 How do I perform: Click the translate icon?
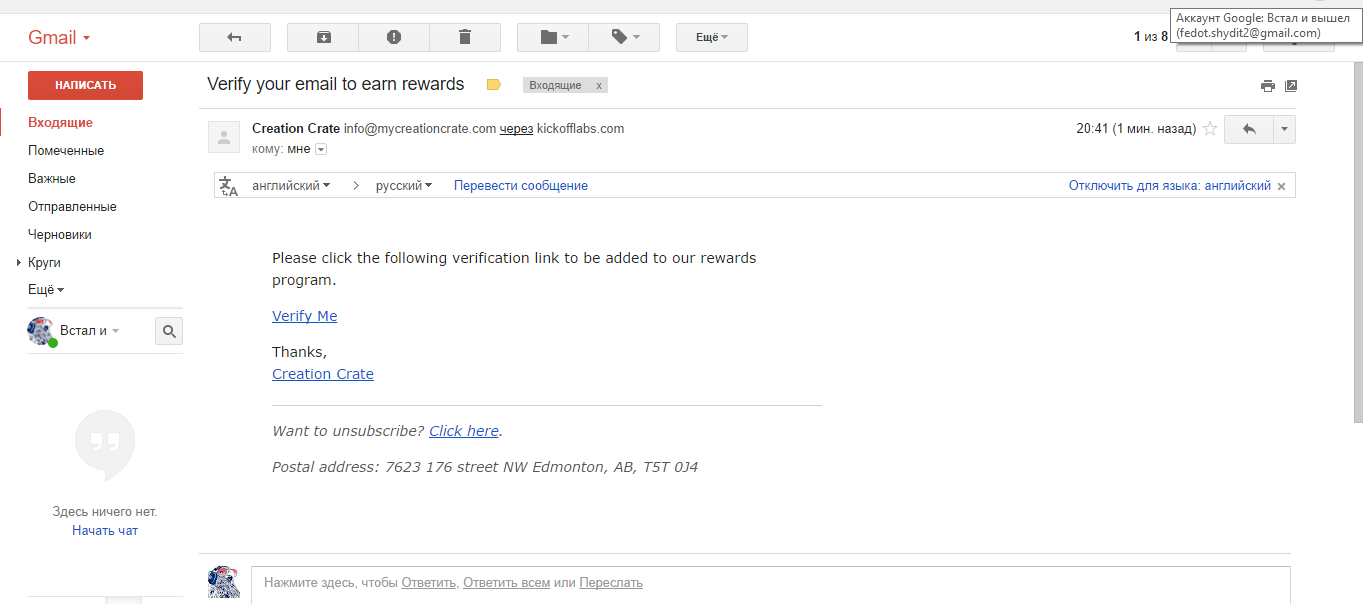click(229, 186)
